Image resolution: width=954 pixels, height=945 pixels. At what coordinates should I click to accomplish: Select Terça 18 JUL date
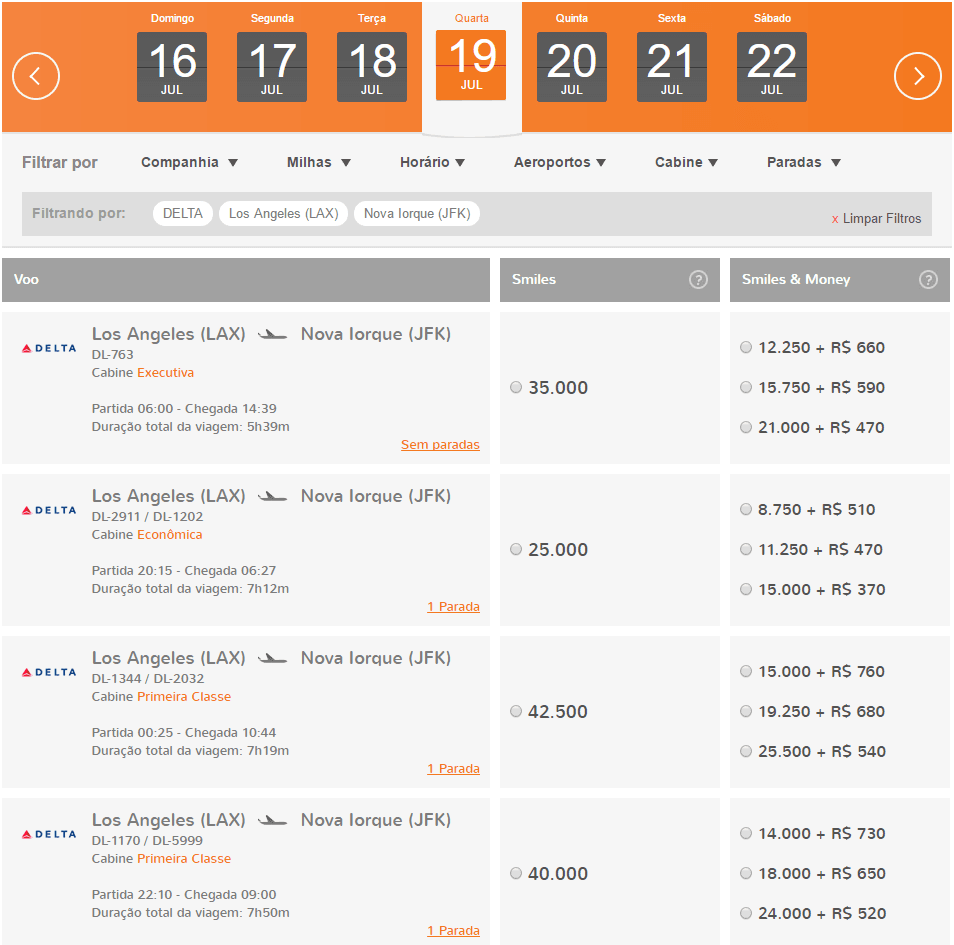[372, 66]
